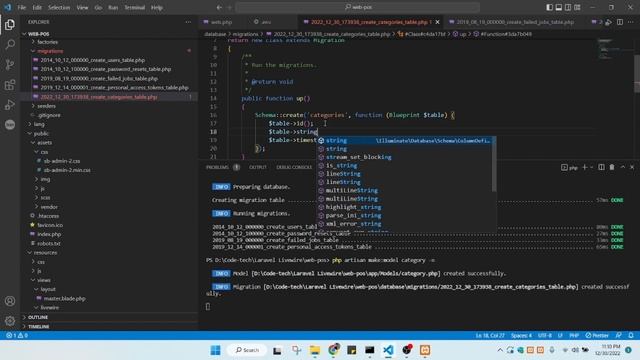Open the Manage gear settings icon
The width and height of the screenshot is (640, 360).
10,321
